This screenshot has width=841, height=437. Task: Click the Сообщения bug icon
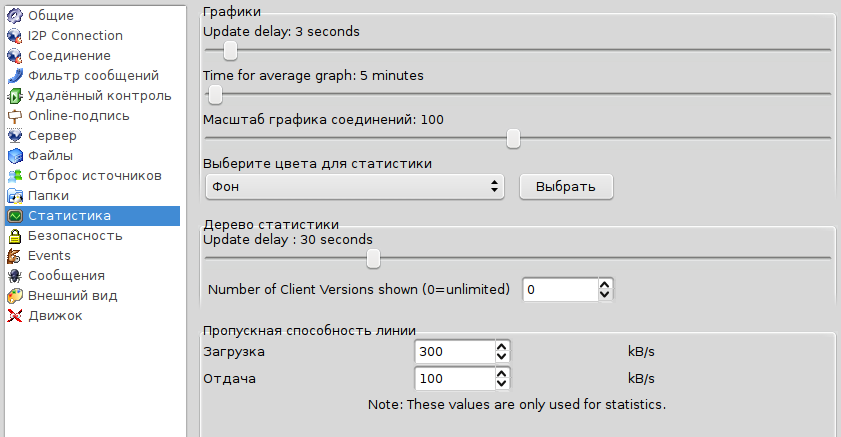pyautogui.click(x=14, y=276)
